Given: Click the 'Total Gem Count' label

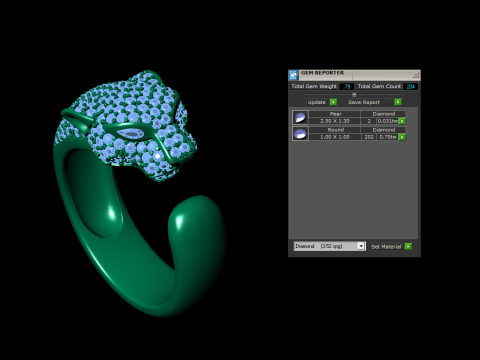Looking at the screenshot, I should coord(379,86).
